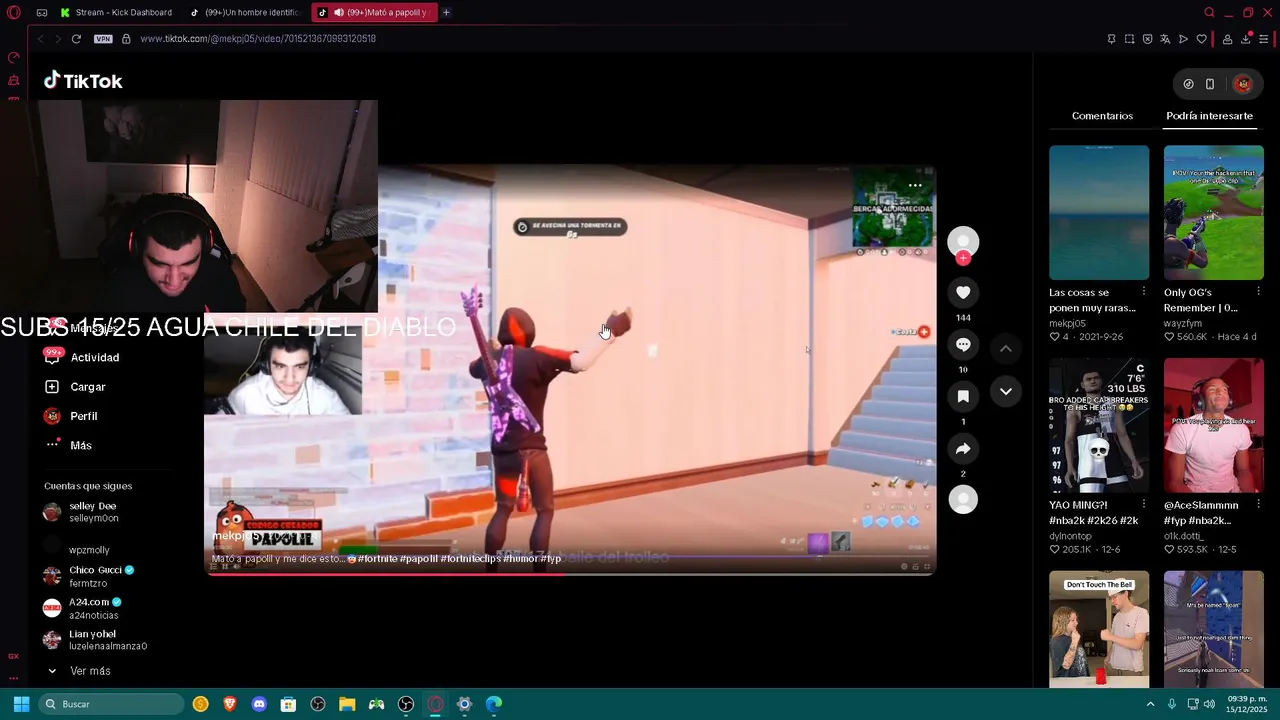The width and height of the screenshot is (1280, 720).
Task: Click the Buscar taskbar search box
Action: pos(112,704)
